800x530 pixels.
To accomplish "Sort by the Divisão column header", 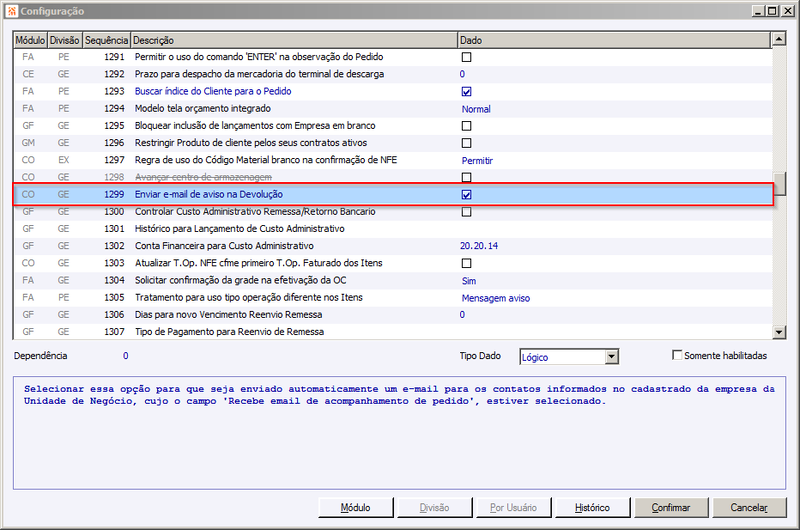I will 64,40.
